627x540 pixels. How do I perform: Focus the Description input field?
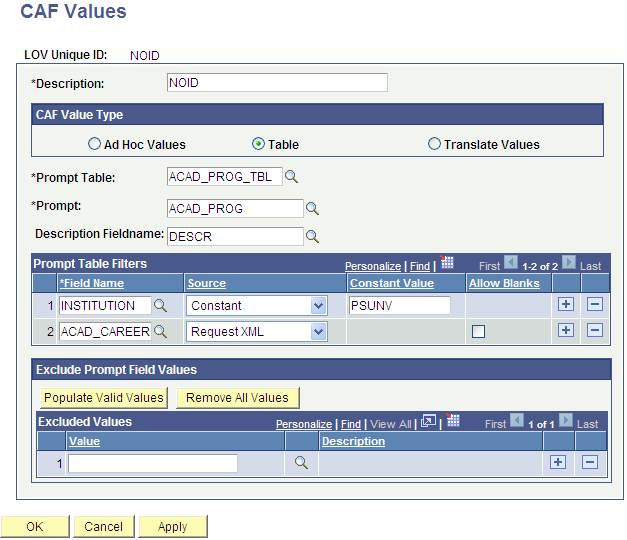click(277, 82)
